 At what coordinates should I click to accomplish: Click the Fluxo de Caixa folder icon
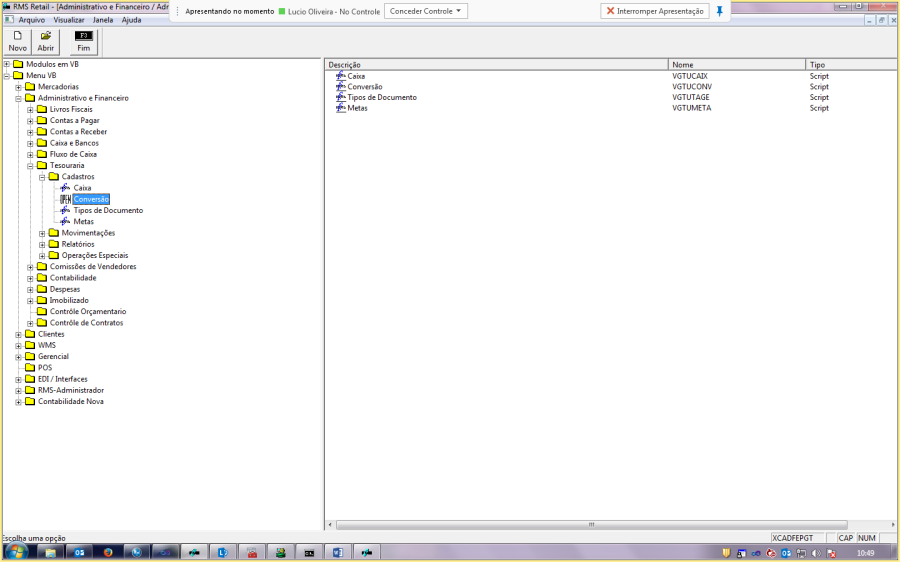(x=42, y=154)
